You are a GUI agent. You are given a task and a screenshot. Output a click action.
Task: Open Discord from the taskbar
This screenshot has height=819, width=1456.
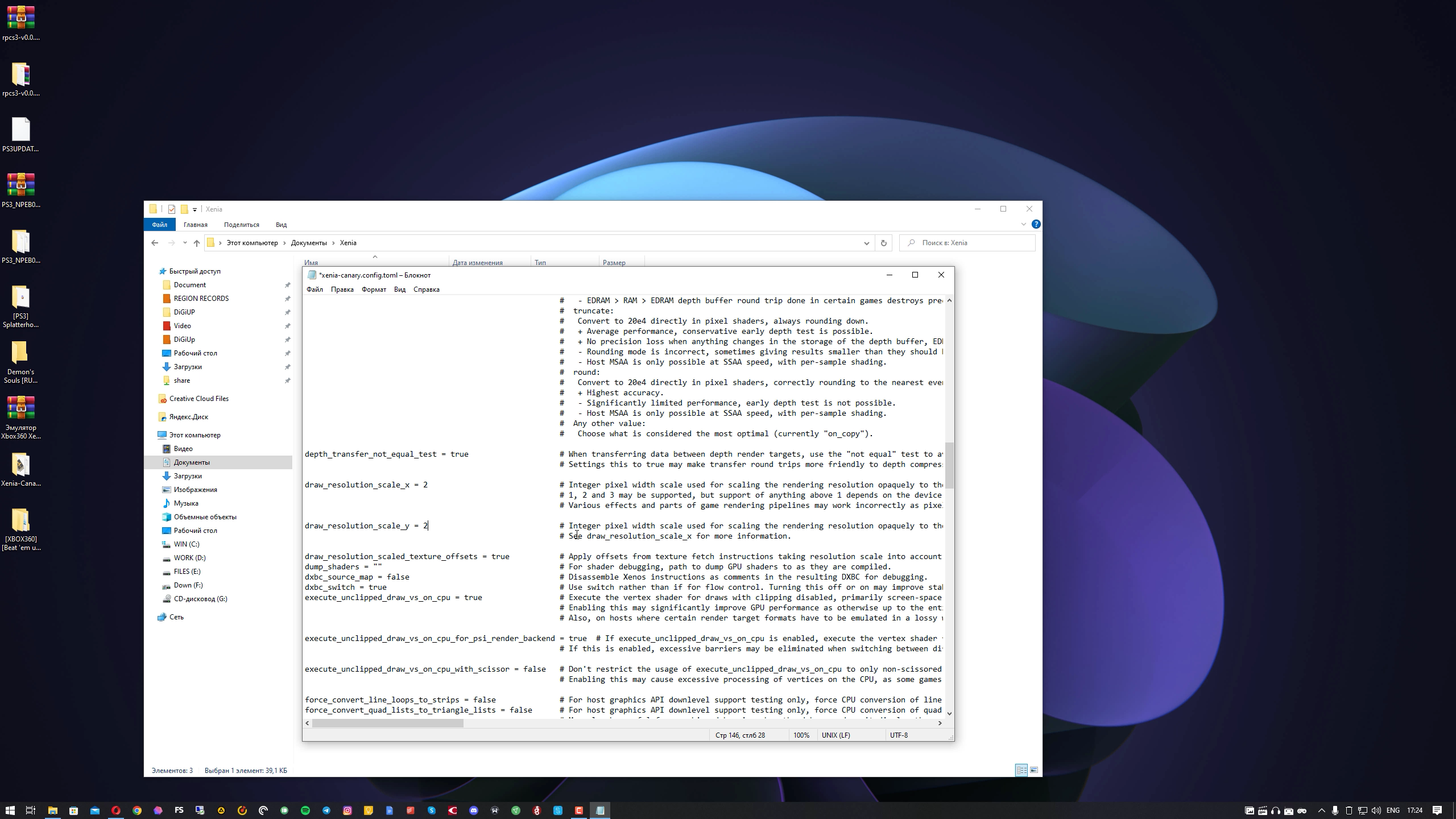pyautogui.click(x=474, y=810)
